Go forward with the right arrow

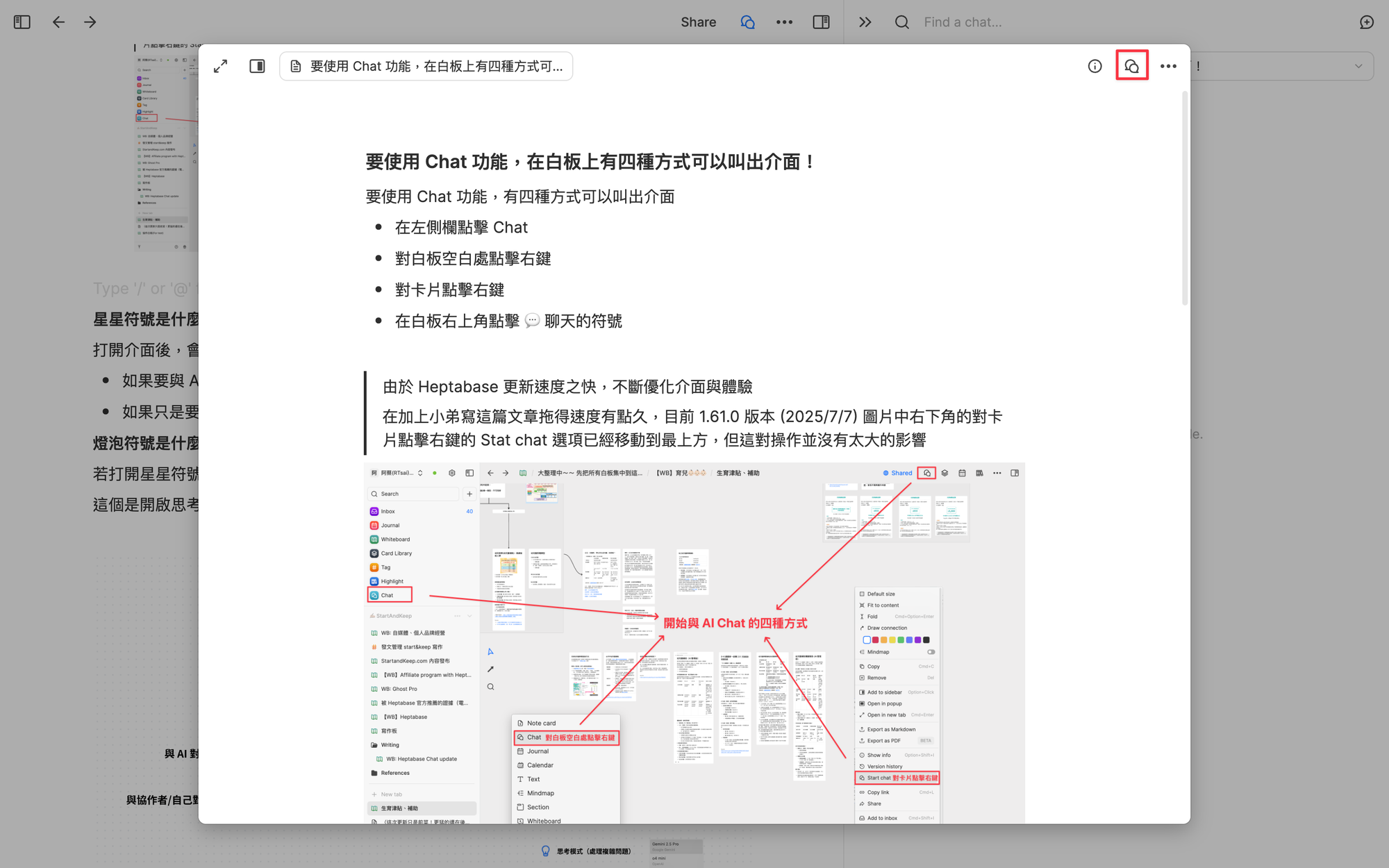(90, 22)
